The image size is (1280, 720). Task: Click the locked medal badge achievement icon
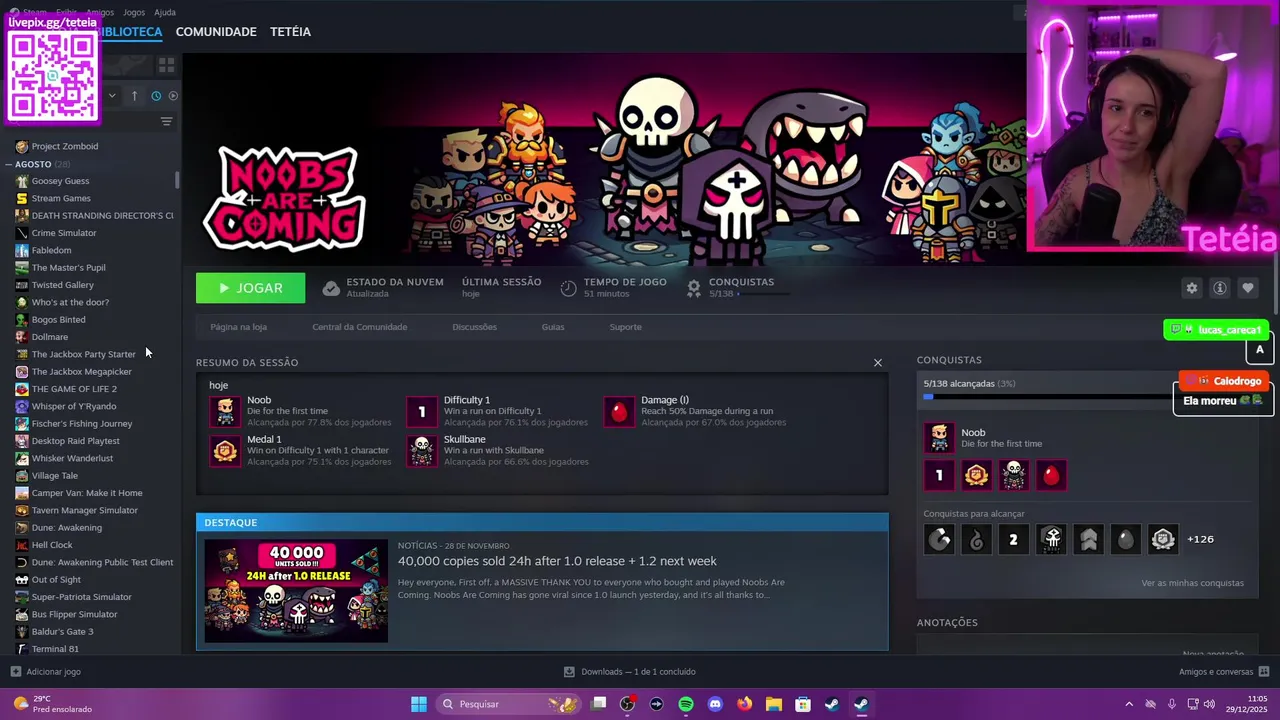(1163, 540)
